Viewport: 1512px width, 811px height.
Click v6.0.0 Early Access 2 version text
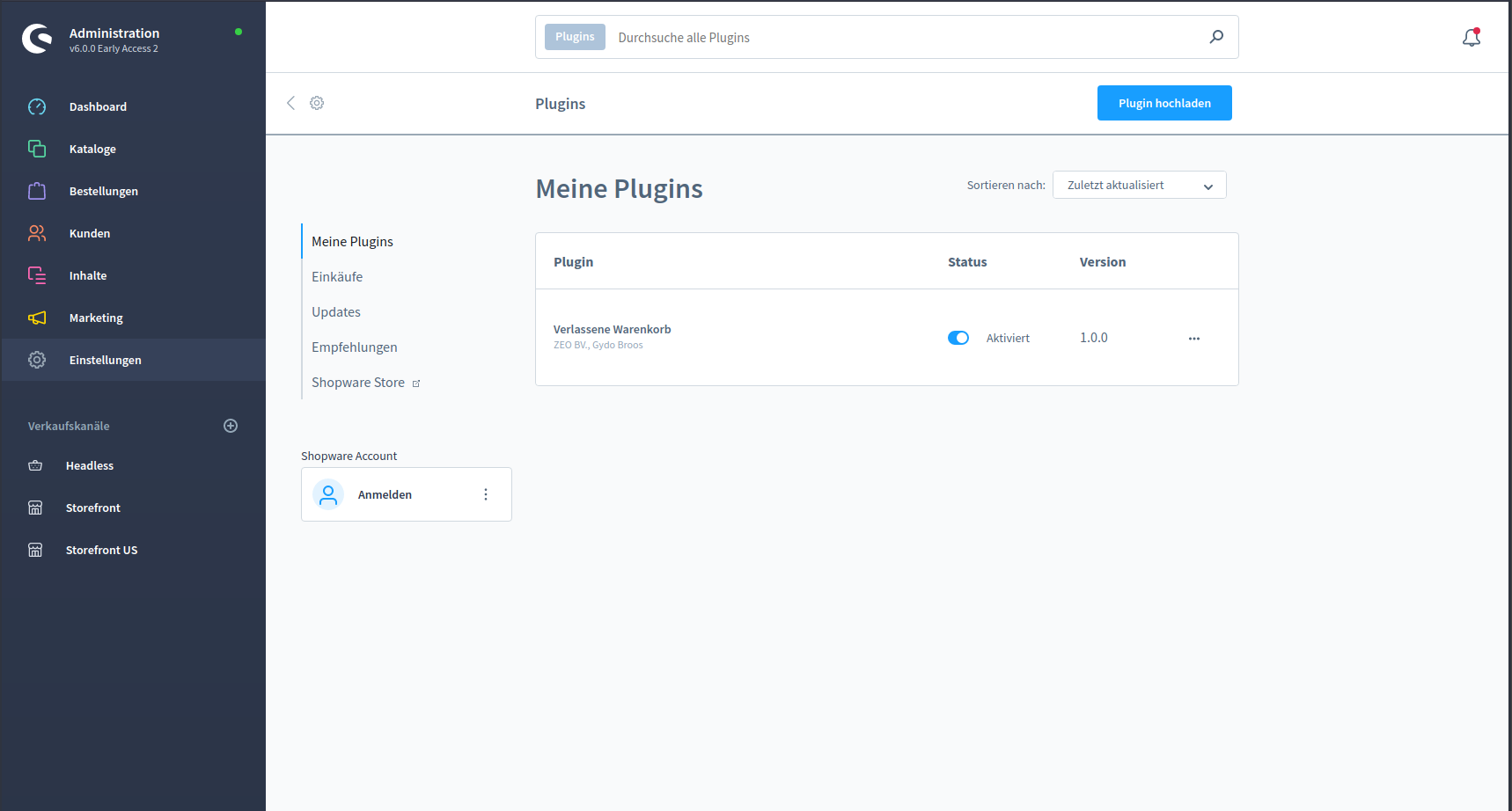(x=114, y=49)
